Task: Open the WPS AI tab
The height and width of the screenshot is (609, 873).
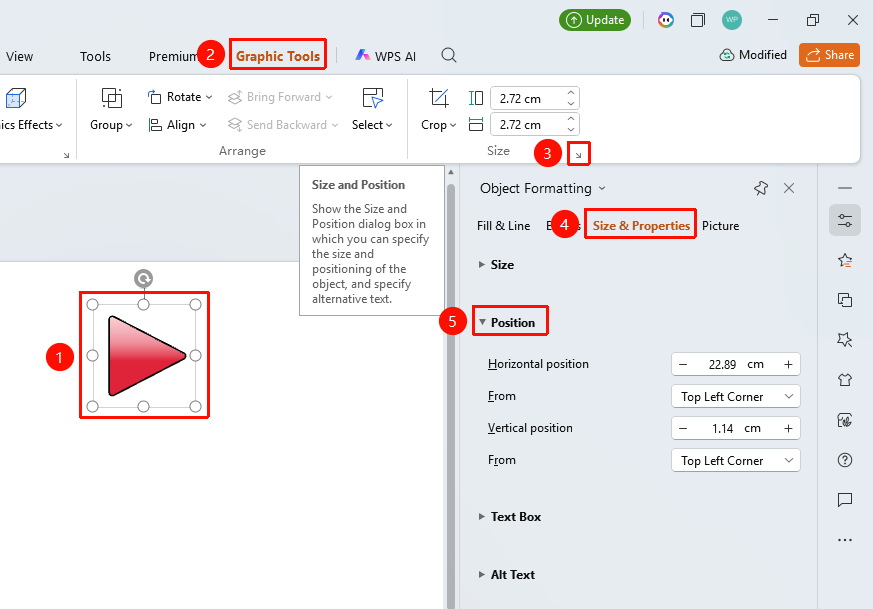Action: pos(385,56)
